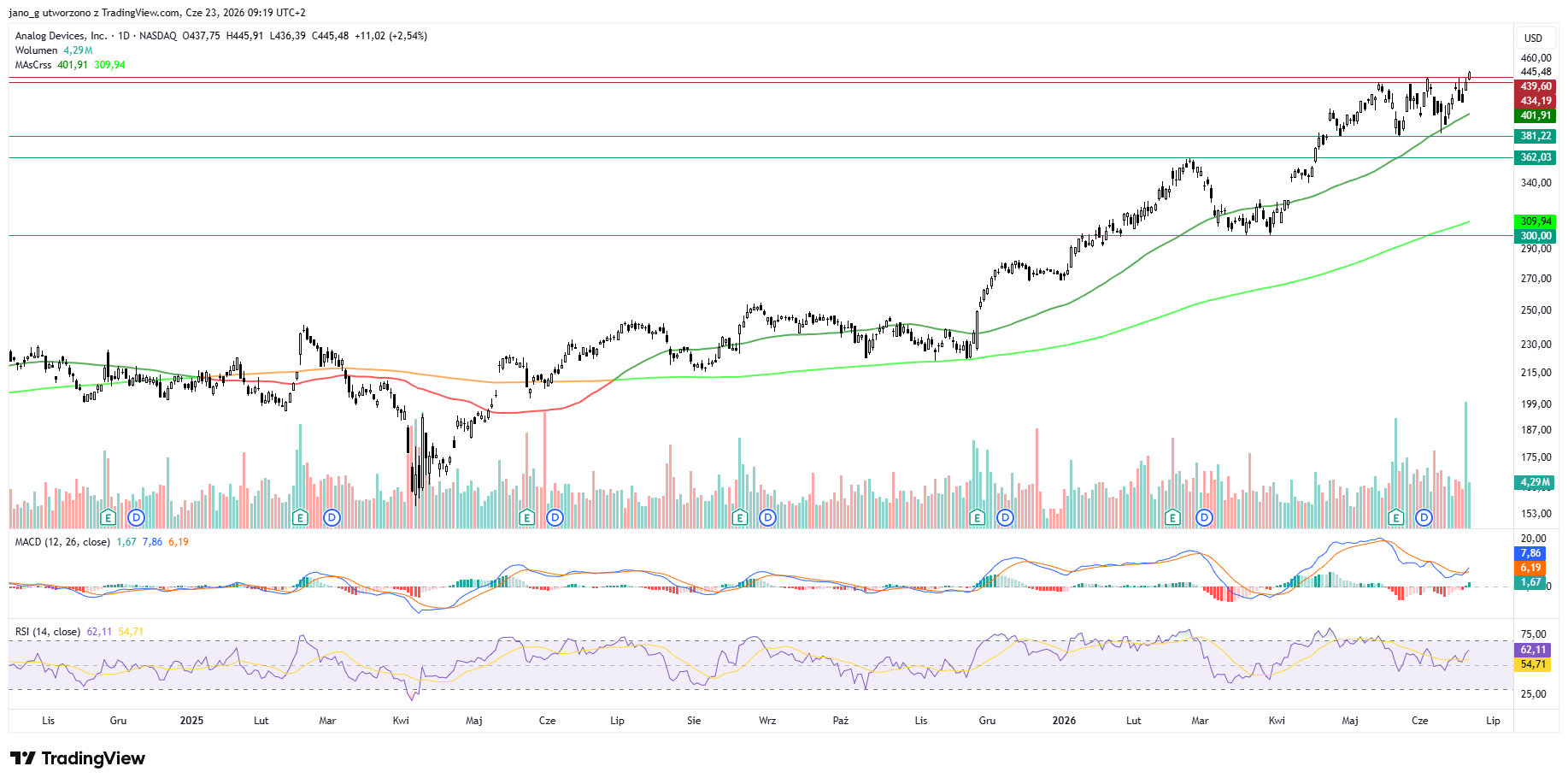This screenshot has height=784, width=1568.
Task: Click the red 434,19 price label
Action: point(1536,101)
